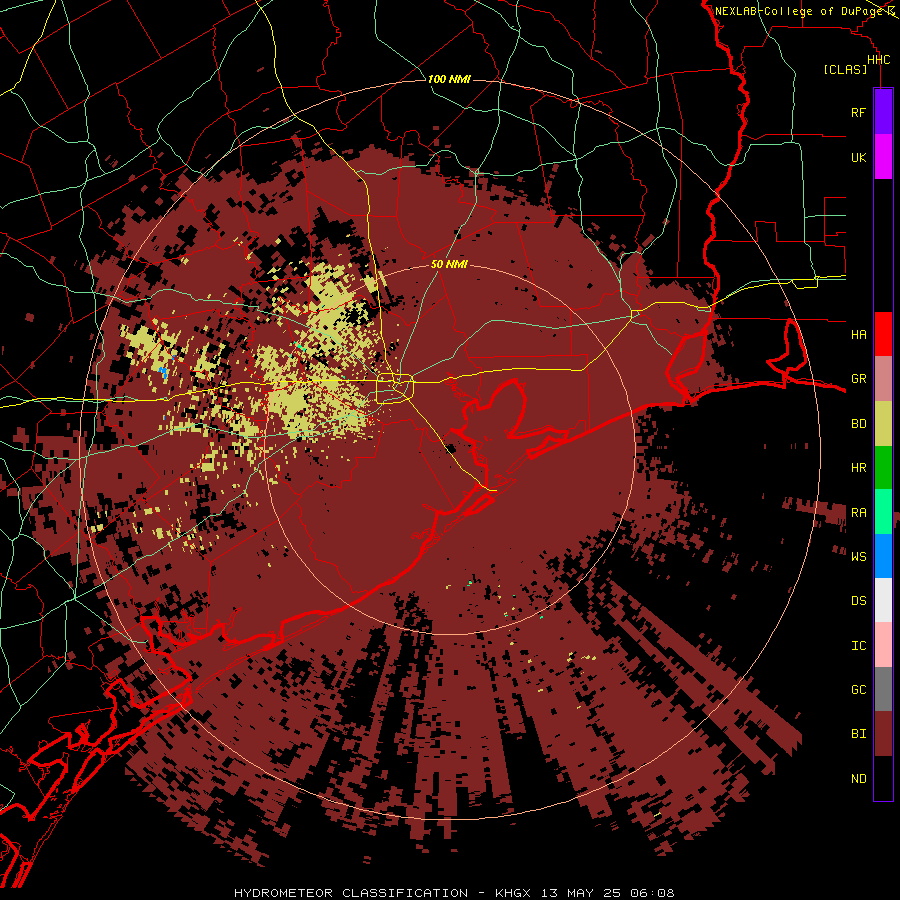
Task: Click the BD yellow legend swatch
Action: pyautogui.click(x=883, y=423)
